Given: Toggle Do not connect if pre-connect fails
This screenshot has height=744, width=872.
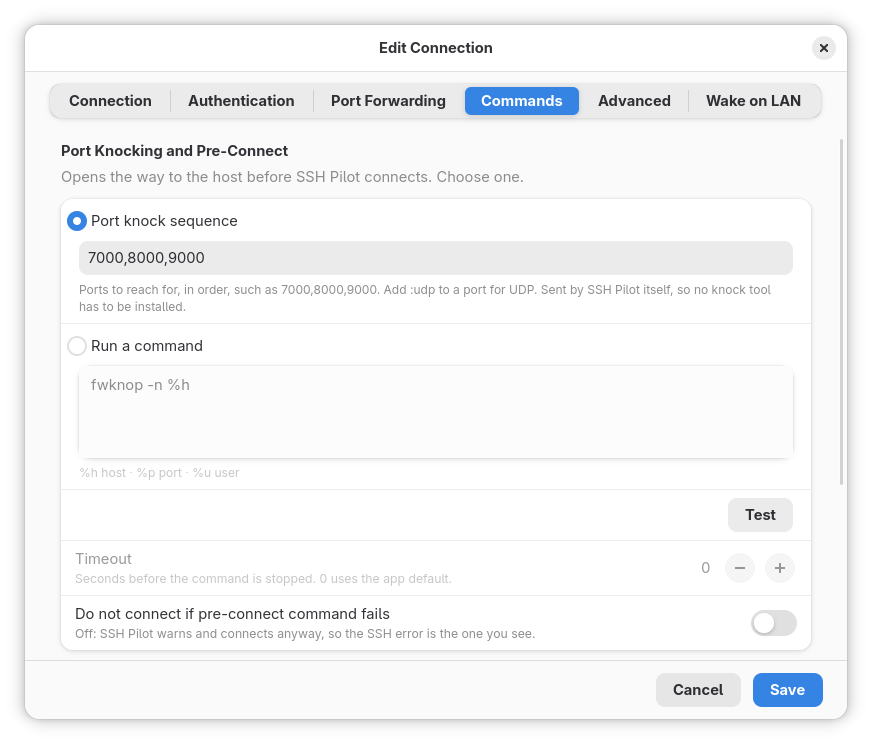Looking at the screenshot, I should [774, 623].
